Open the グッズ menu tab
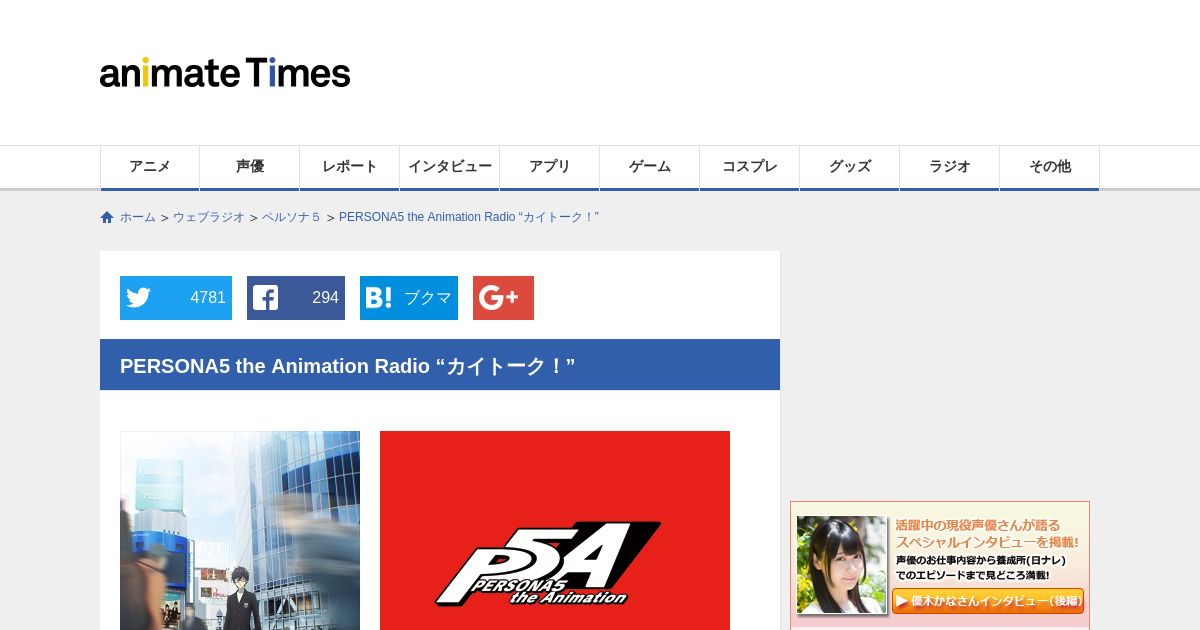The height and width of the screenshot is (630, 1200). tap(850, 167)
